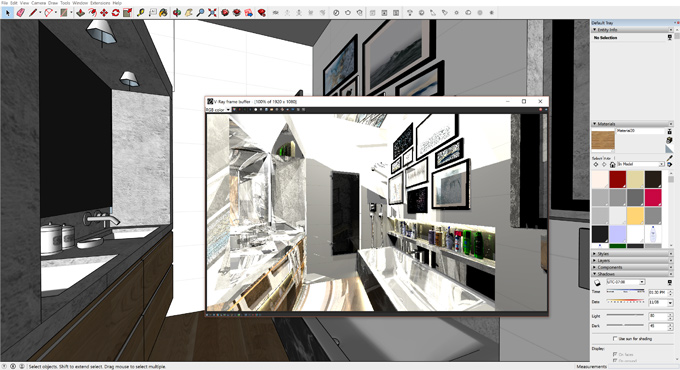Click the In Model home icon

click(x=612, y=164)
